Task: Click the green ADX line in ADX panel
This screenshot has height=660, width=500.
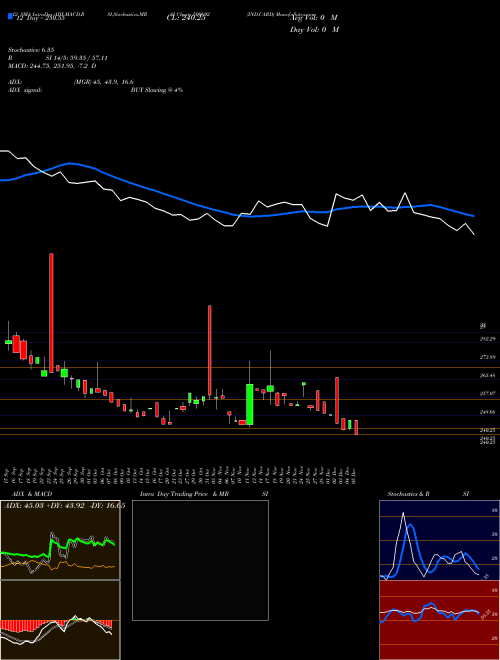Action: [58, 547]
